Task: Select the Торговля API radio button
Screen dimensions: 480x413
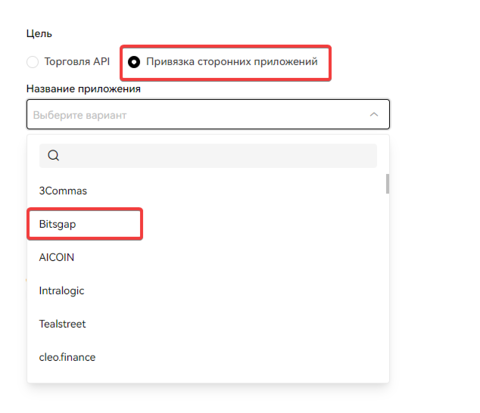Action: [x=33, y=62]
